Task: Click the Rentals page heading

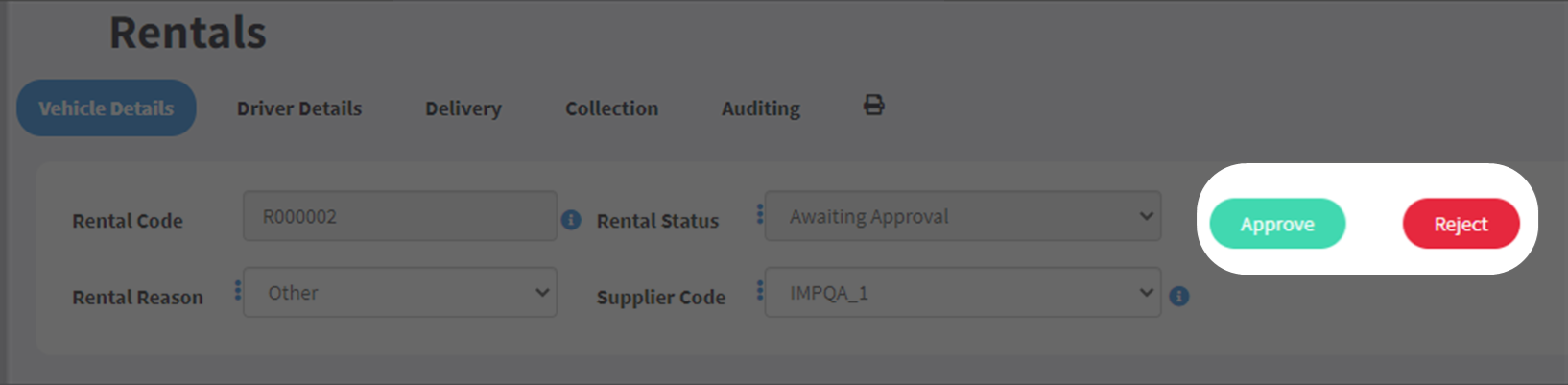Action: click(188, 33)
